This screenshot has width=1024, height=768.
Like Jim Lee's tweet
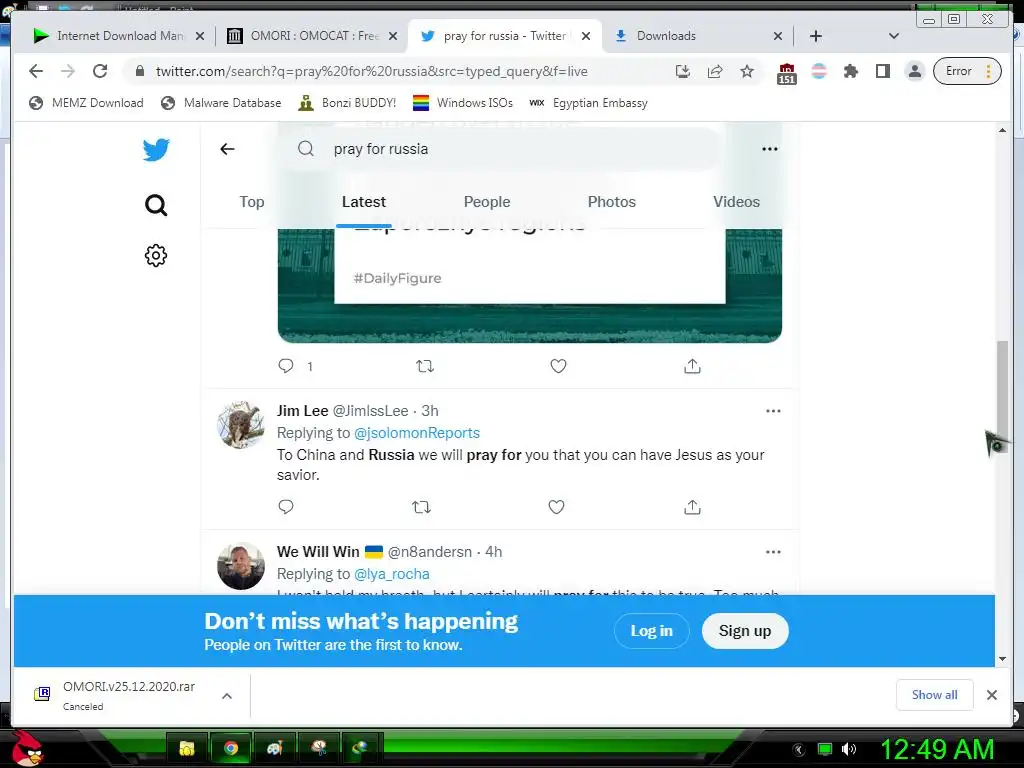[x=556, y=507]
